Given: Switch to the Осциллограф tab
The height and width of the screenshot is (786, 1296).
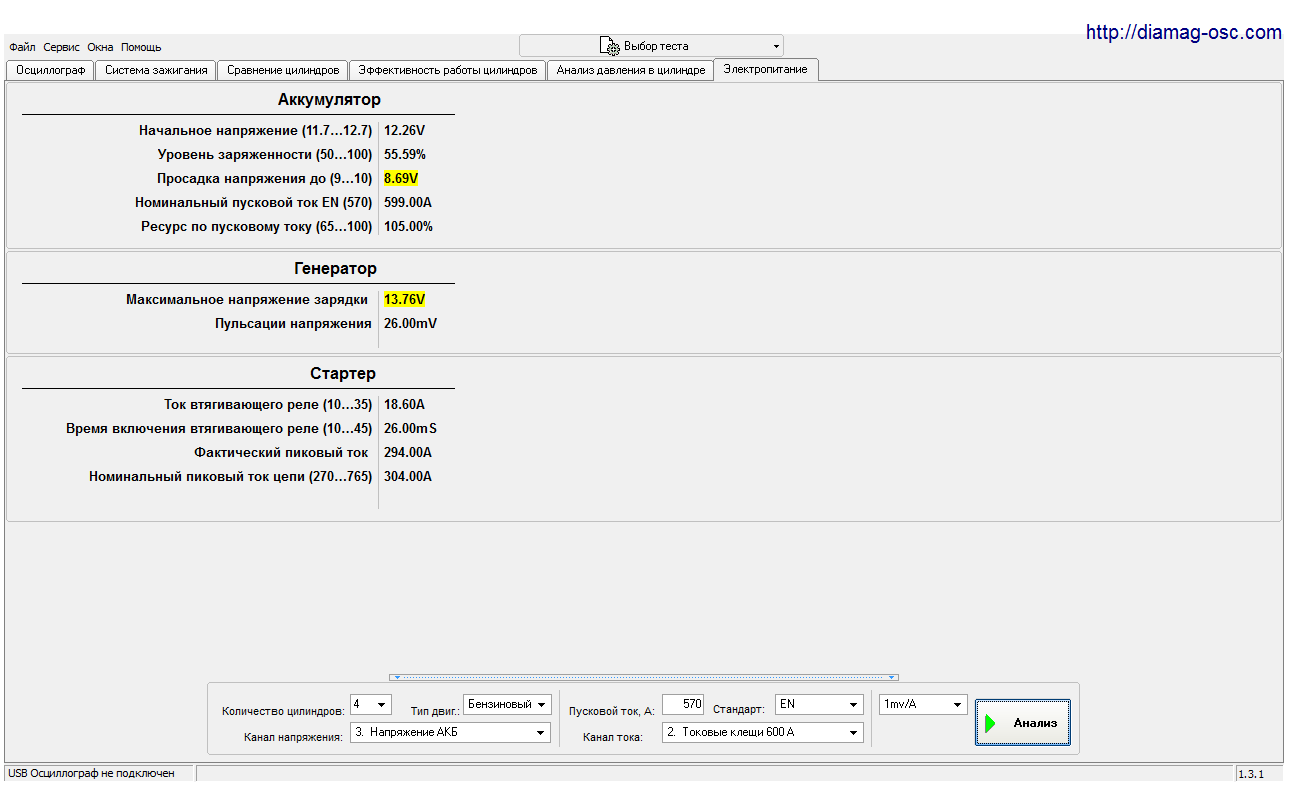Looking at the screenshot, I should click(50, 70).
